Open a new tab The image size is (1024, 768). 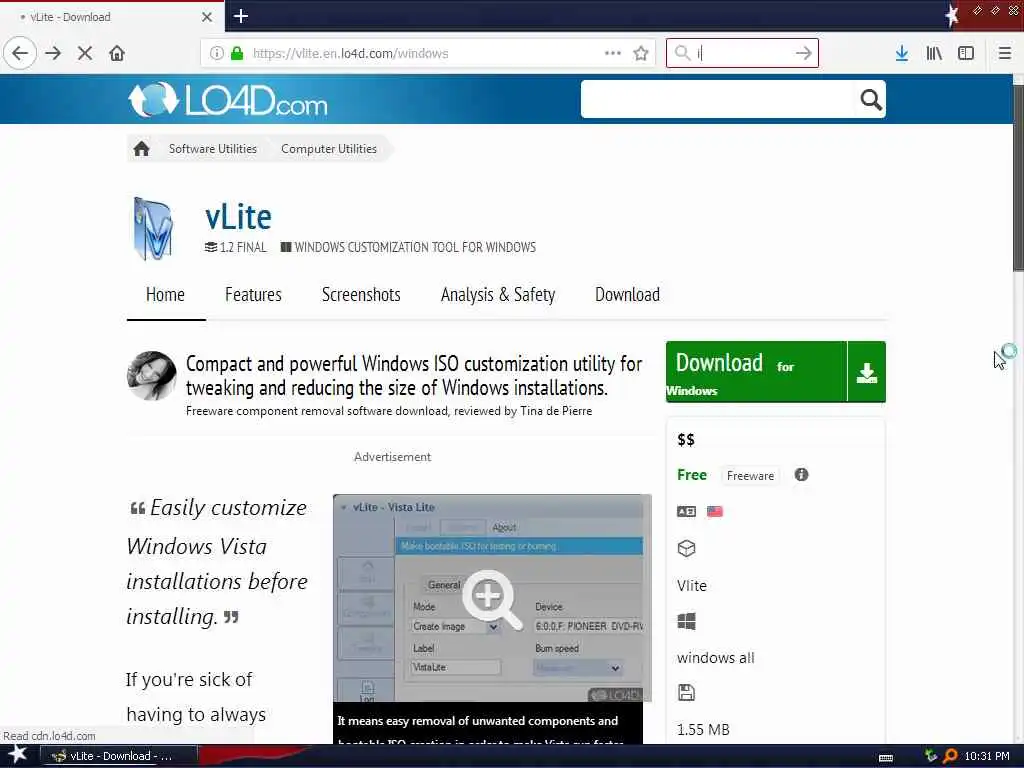pos(241,16)
